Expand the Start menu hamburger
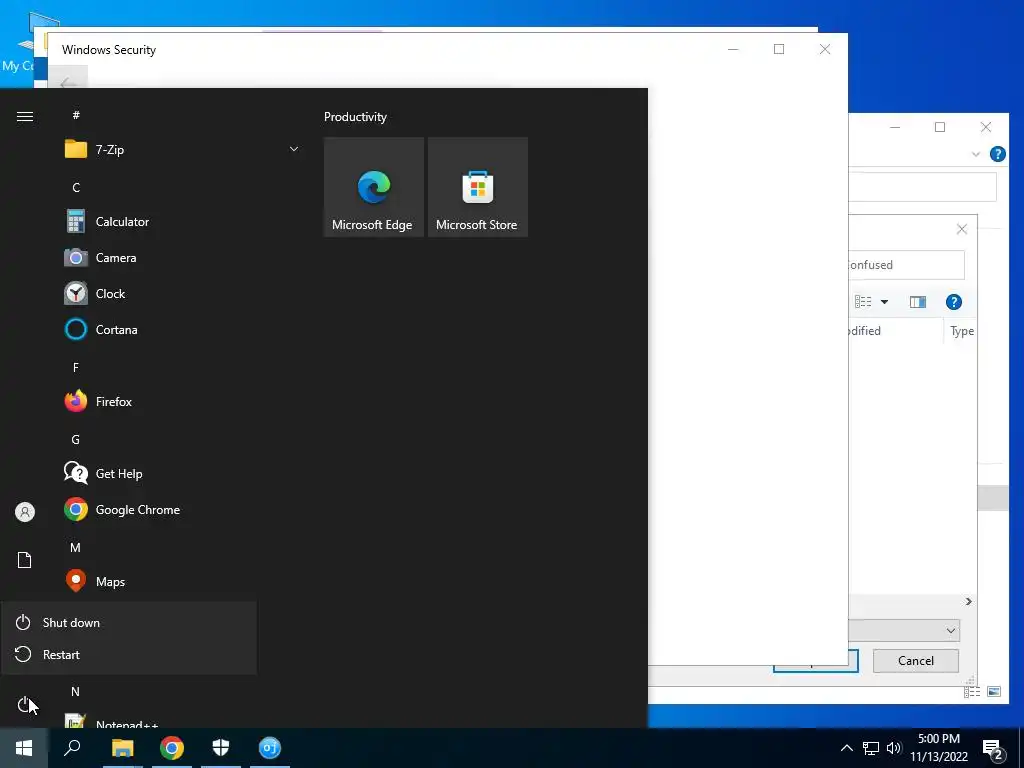1024x768 pixels. [24, 116]
